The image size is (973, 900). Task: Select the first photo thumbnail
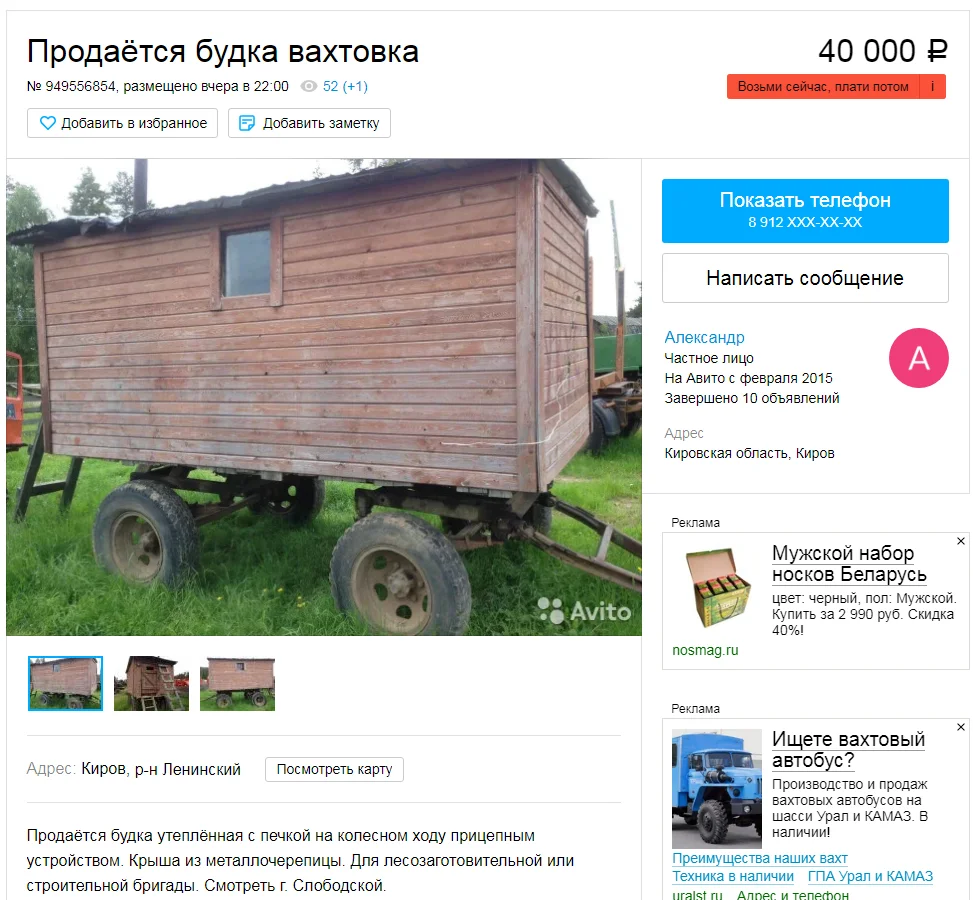[x=65, y=683]
